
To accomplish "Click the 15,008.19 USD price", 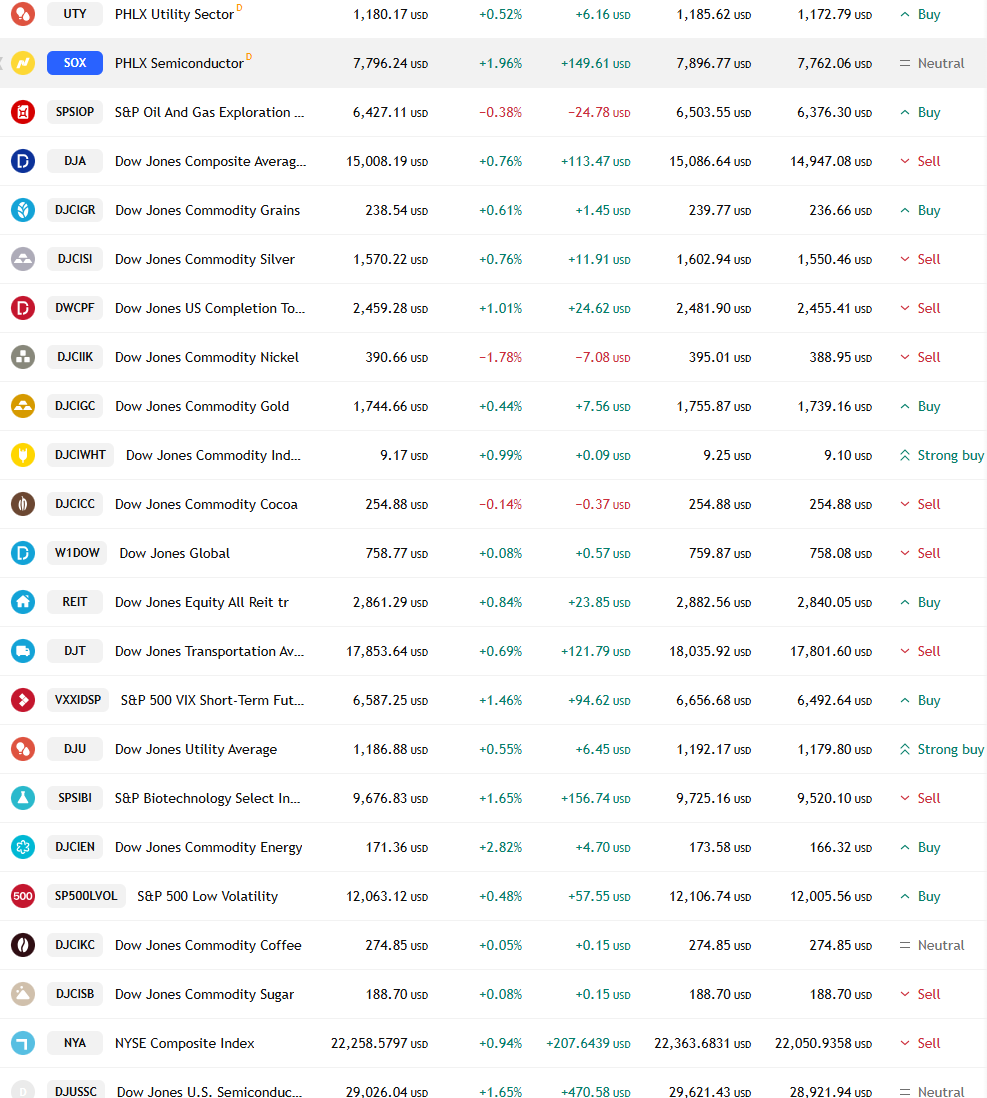I will point(387,161).
